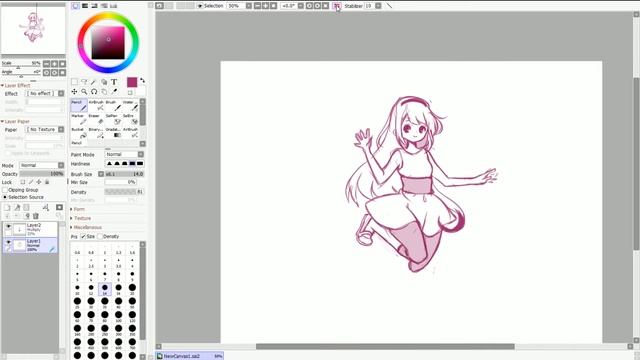Screen dimensions: 640x360
Task: Choose the Pencil brush
Action: (79, 105)
